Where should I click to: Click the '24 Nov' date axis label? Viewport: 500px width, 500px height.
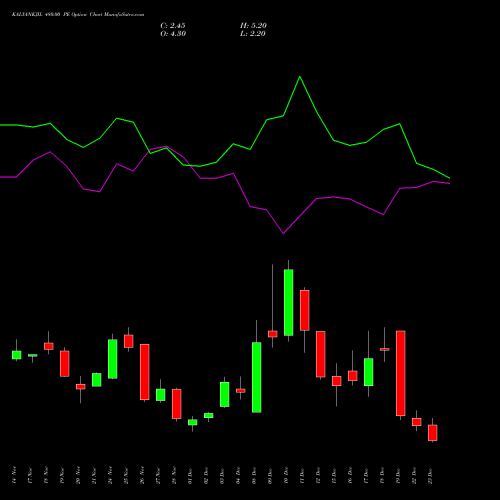pyautogui.click(x=110, y=475)
